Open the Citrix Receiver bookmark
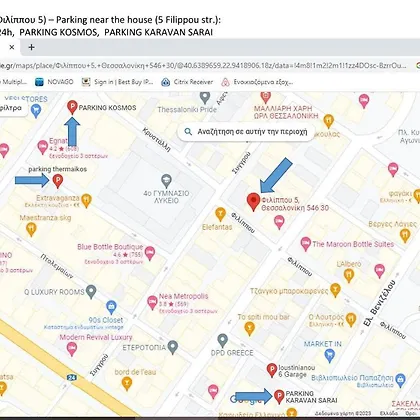420x420 pixels. (x=187, y=82)
